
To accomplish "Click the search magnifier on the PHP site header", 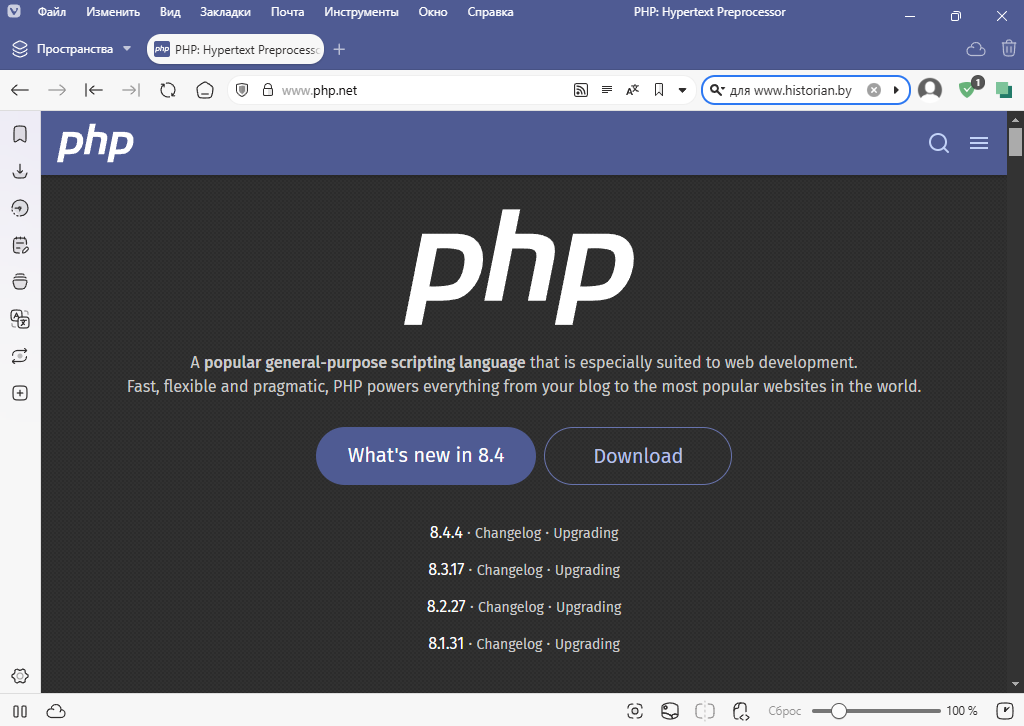I will [938, 144].
